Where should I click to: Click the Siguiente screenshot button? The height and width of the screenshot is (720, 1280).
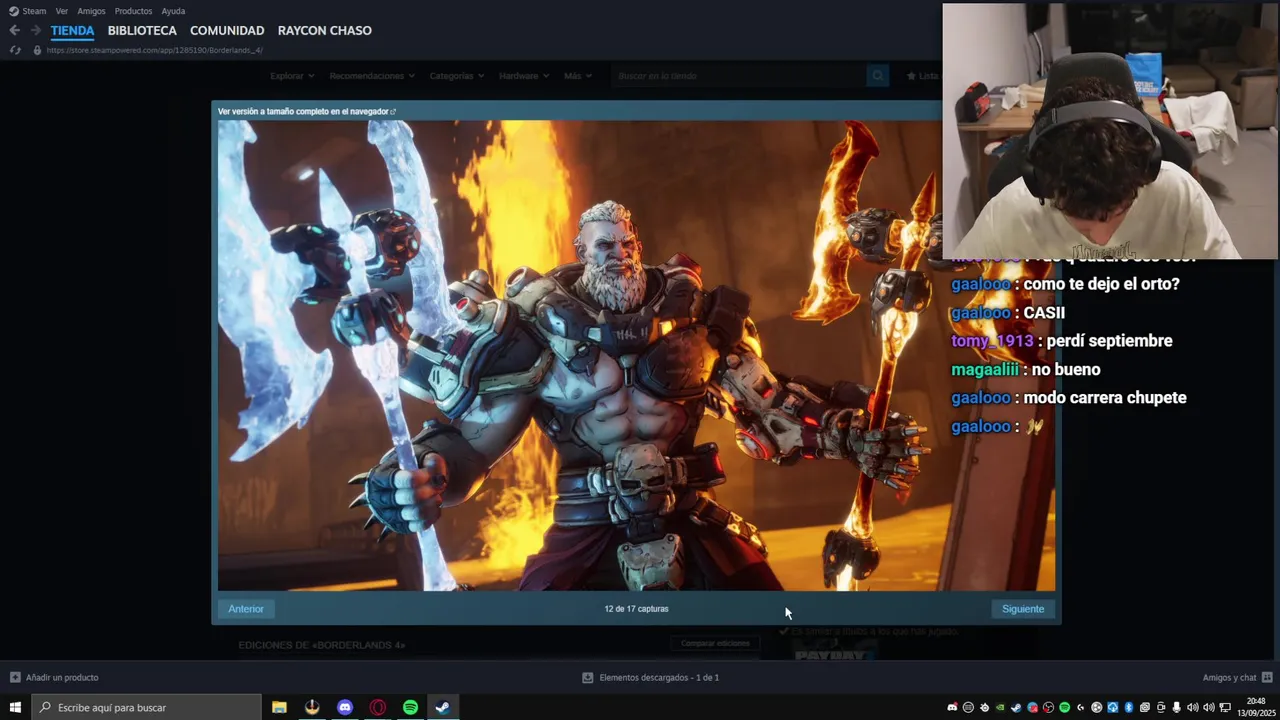1023,609
